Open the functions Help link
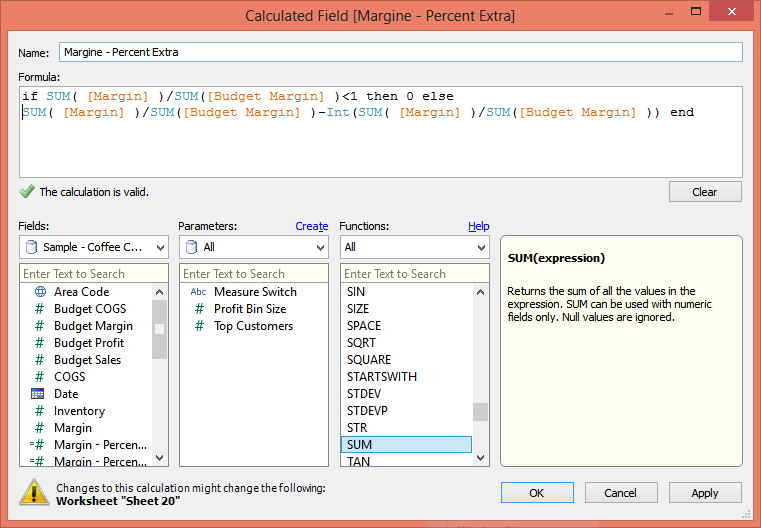The image size is (761, 528). click(x=479, y=226)
